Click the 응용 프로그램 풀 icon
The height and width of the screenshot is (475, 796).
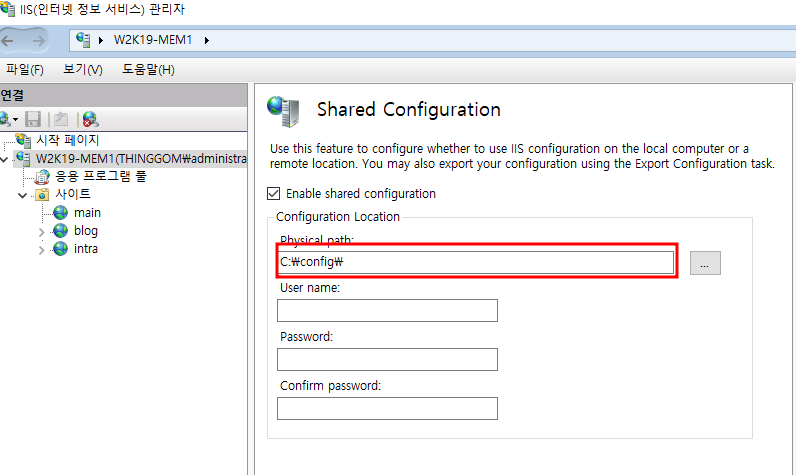coord(42,177)
